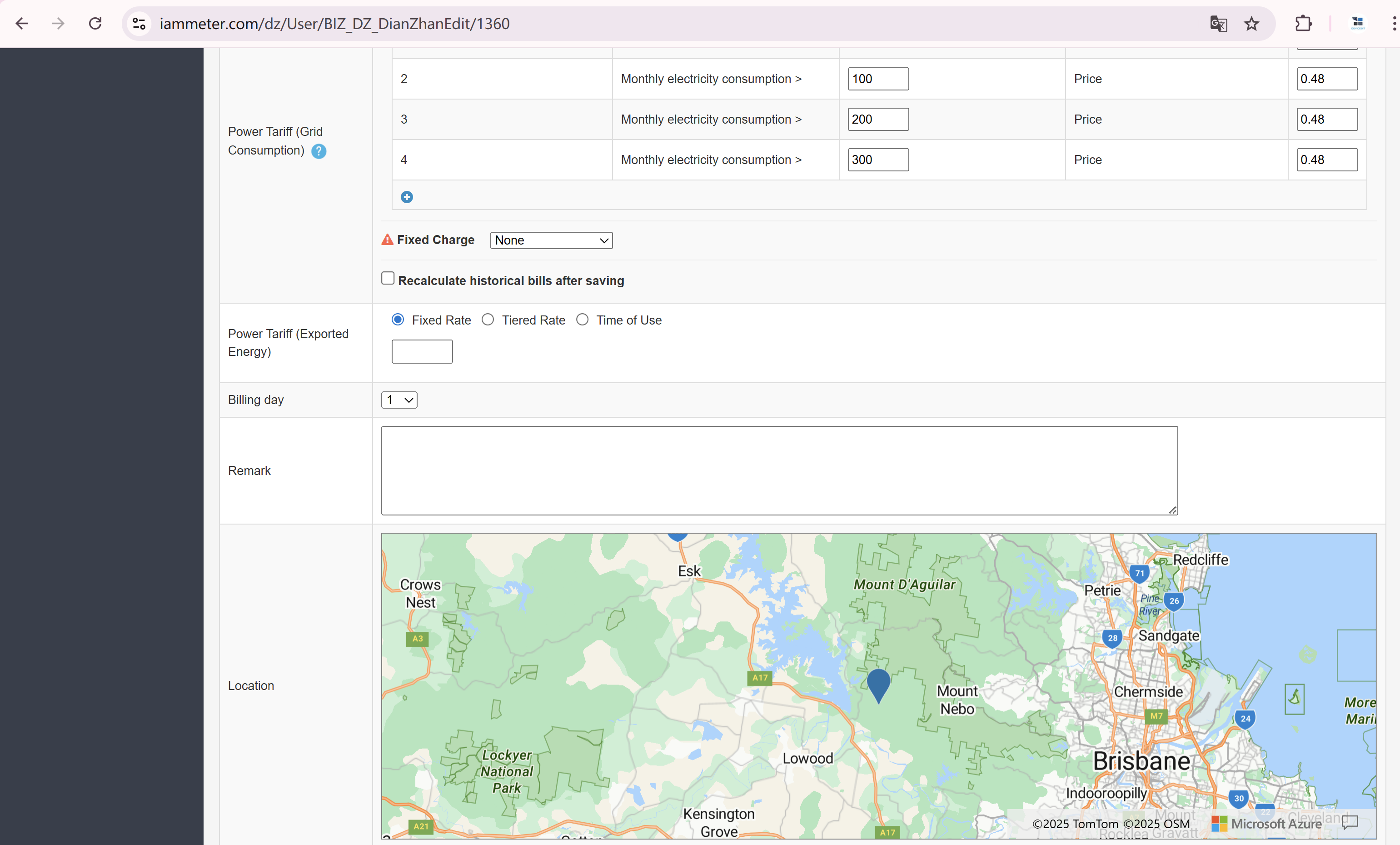Viewport: 1400px width, 845px height.
Task: Click the Petrie label on map
Action: coord(1102,591)
